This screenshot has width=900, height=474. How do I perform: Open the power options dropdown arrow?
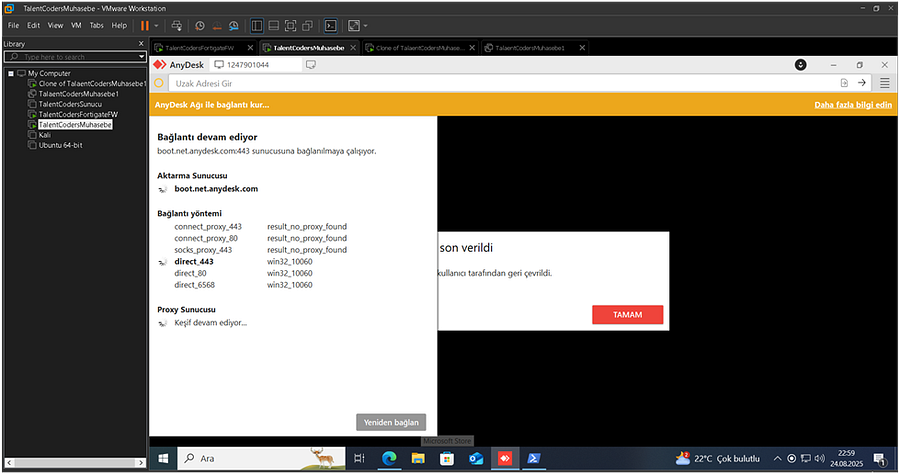tap(156, 26)
